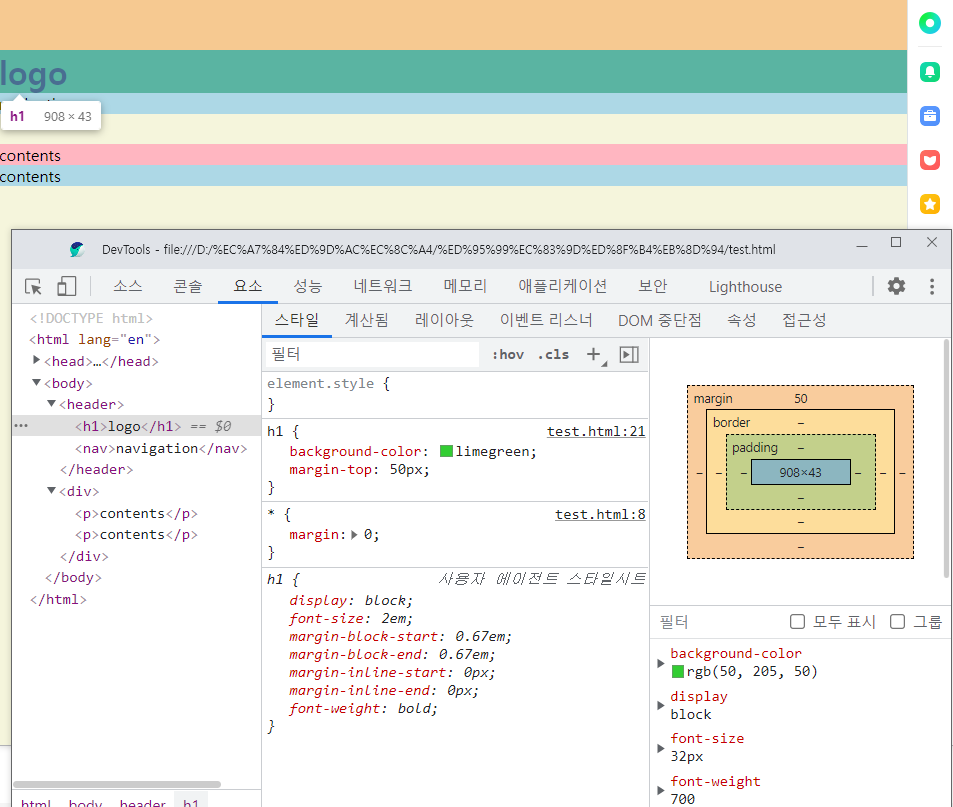
Task: Click the green circle sidebar icon
Action: coord(929,23)
